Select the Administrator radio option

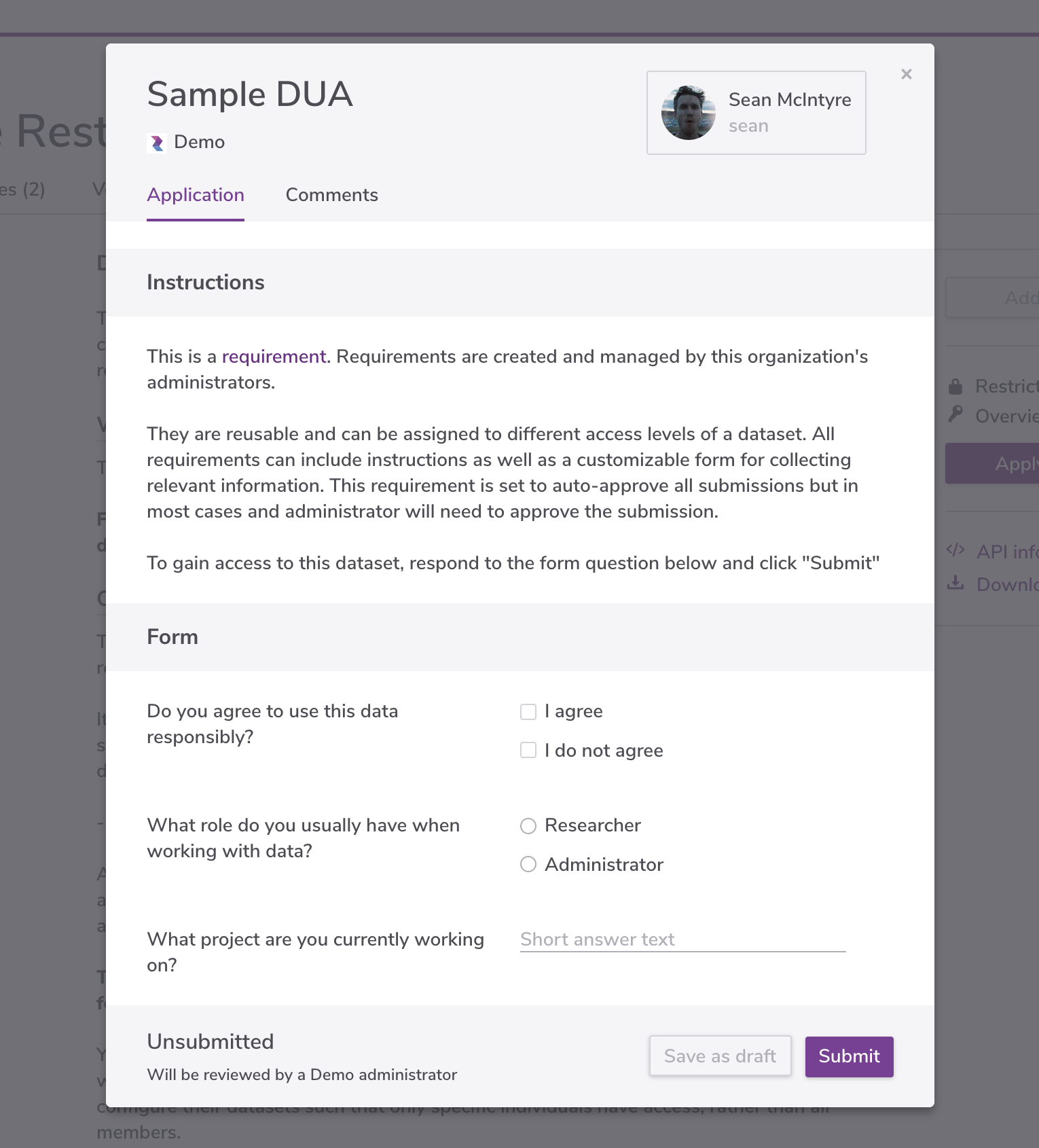coord(528,865)
